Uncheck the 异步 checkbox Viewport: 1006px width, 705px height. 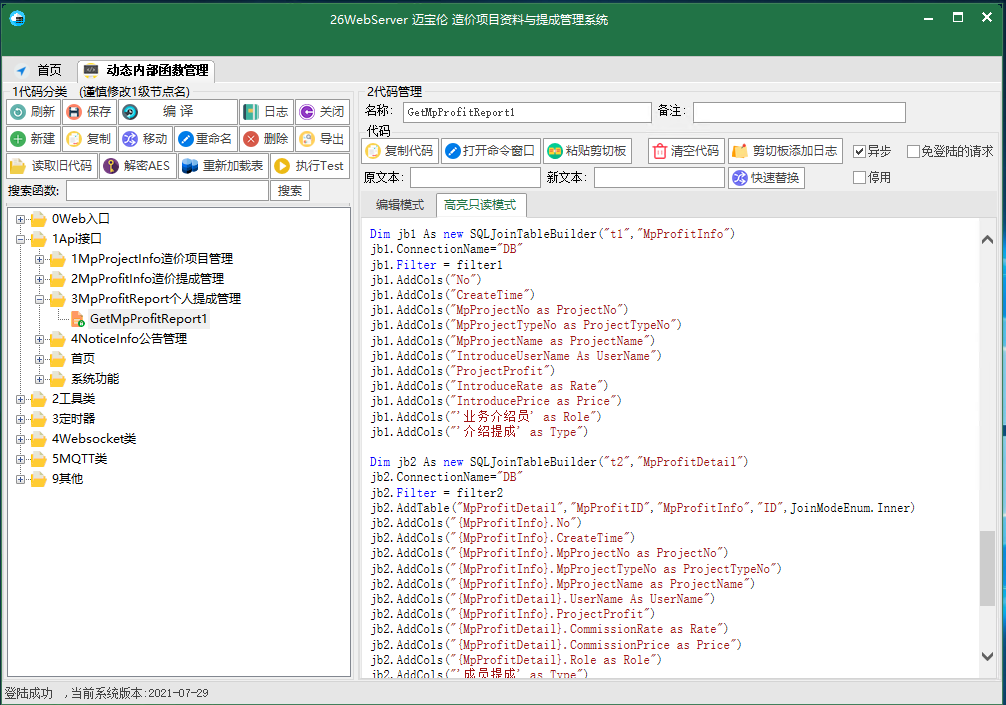click(x=860, y=151)
